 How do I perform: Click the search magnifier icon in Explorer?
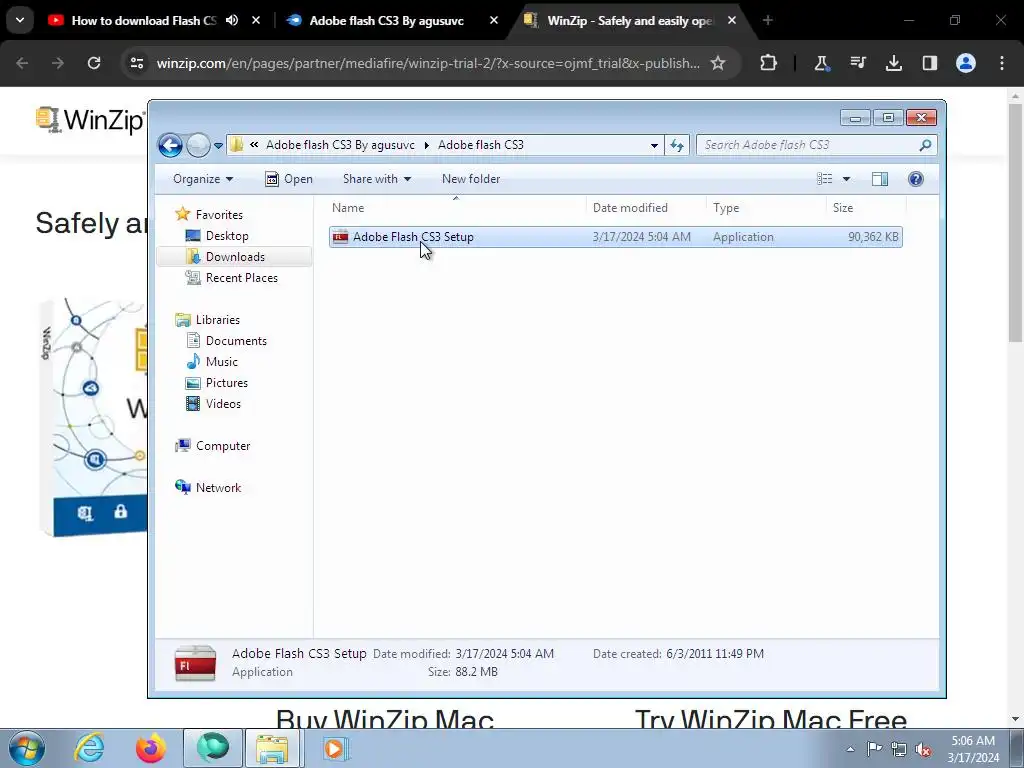(925, 145)
